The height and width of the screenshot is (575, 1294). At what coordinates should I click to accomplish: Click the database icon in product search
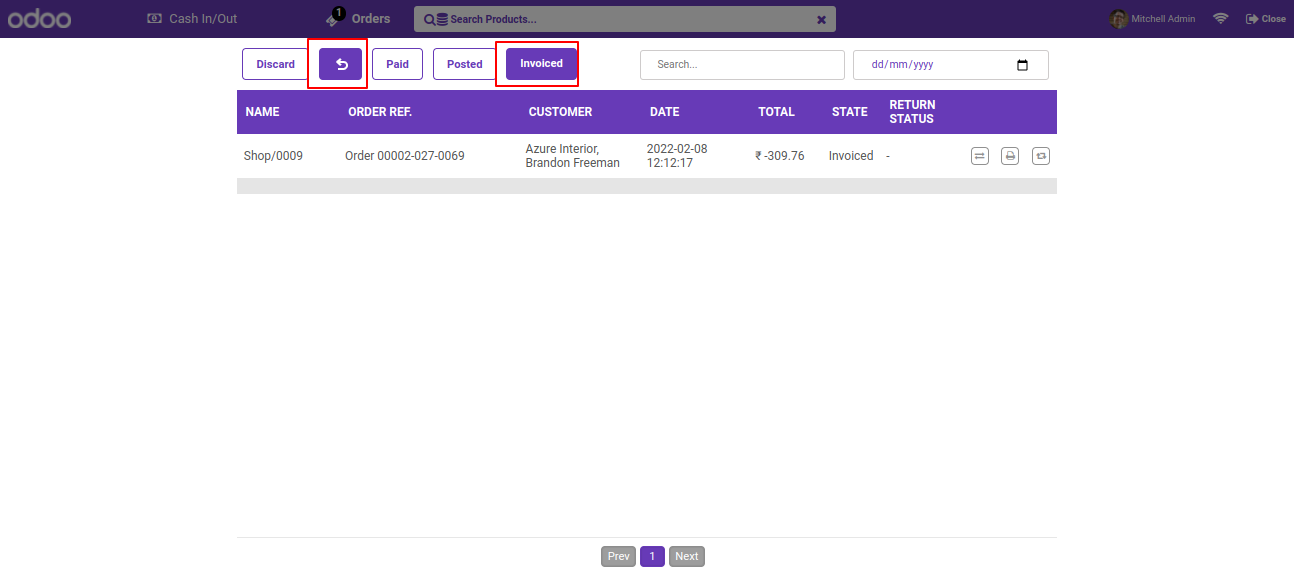pyautogui.click(x=442, y=19)
